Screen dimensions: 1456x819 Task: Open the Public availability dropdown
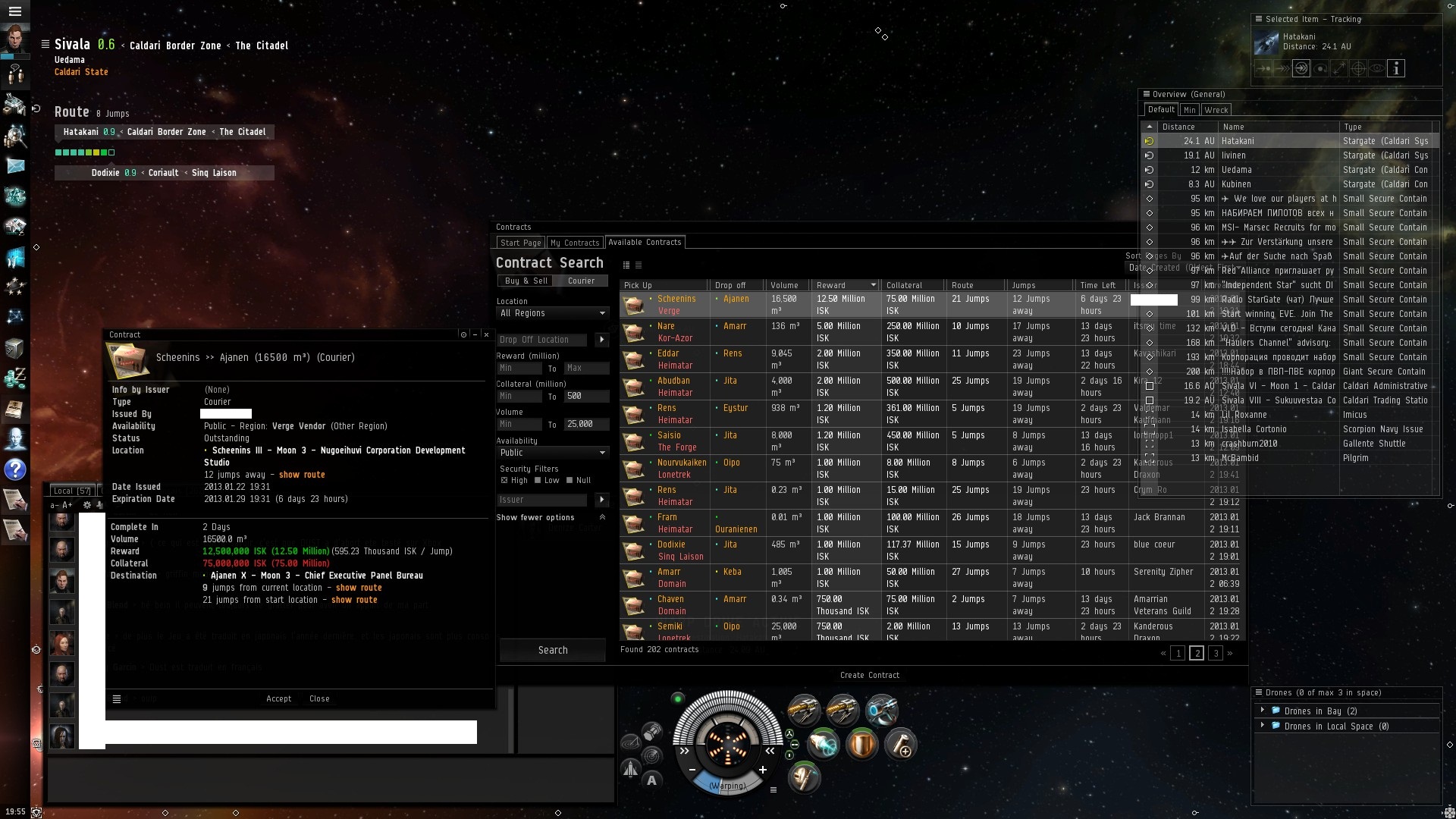click(553, 453)
